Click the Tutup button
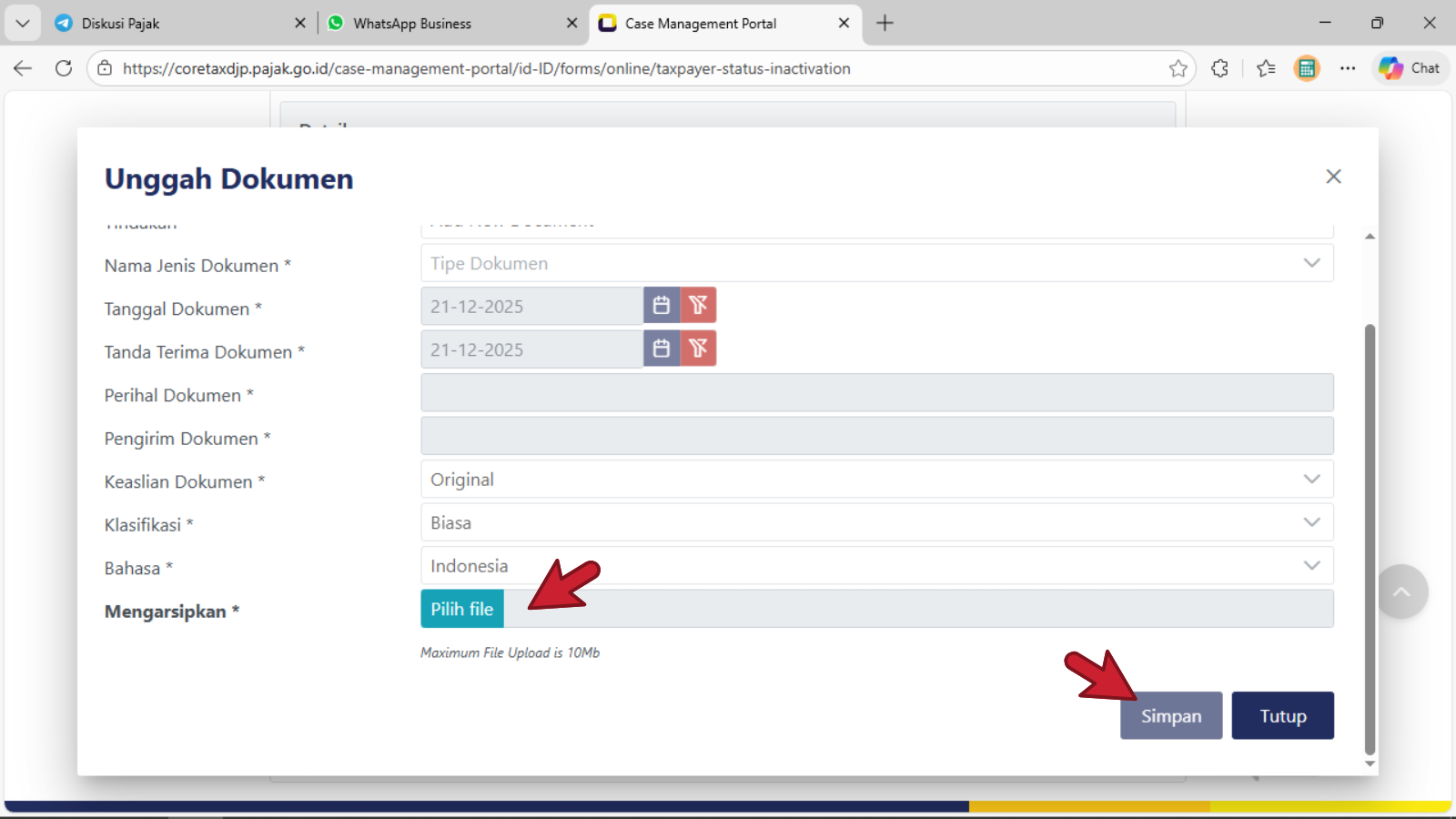The image size is (1456, 819). pos(1282,716)
